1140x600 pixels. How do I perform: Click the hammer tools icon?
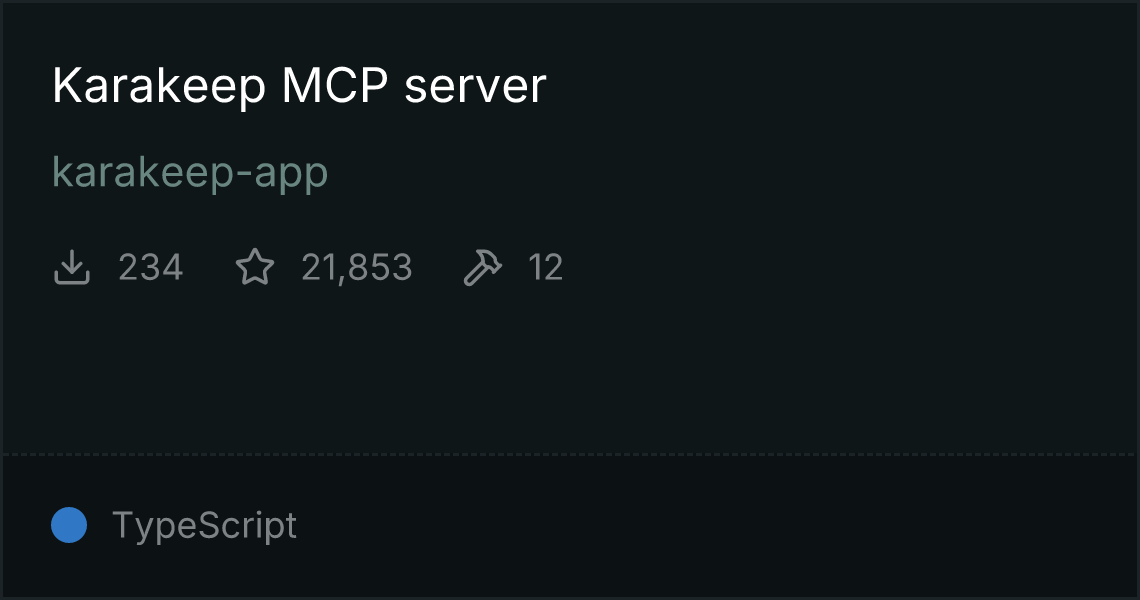point(483,267)
